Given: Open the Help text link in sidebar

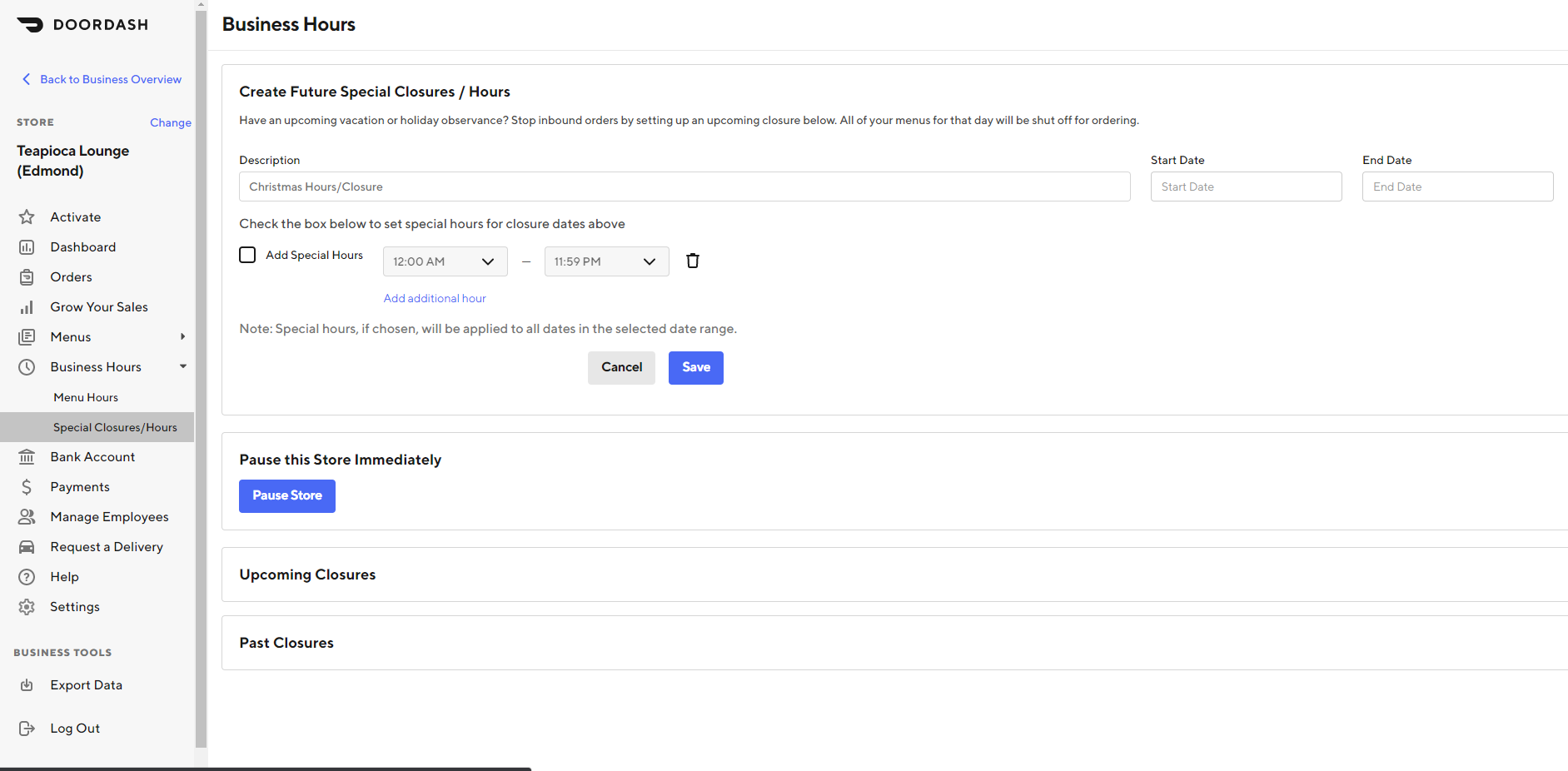Looking at the screenshot, I should coord(64,577).
